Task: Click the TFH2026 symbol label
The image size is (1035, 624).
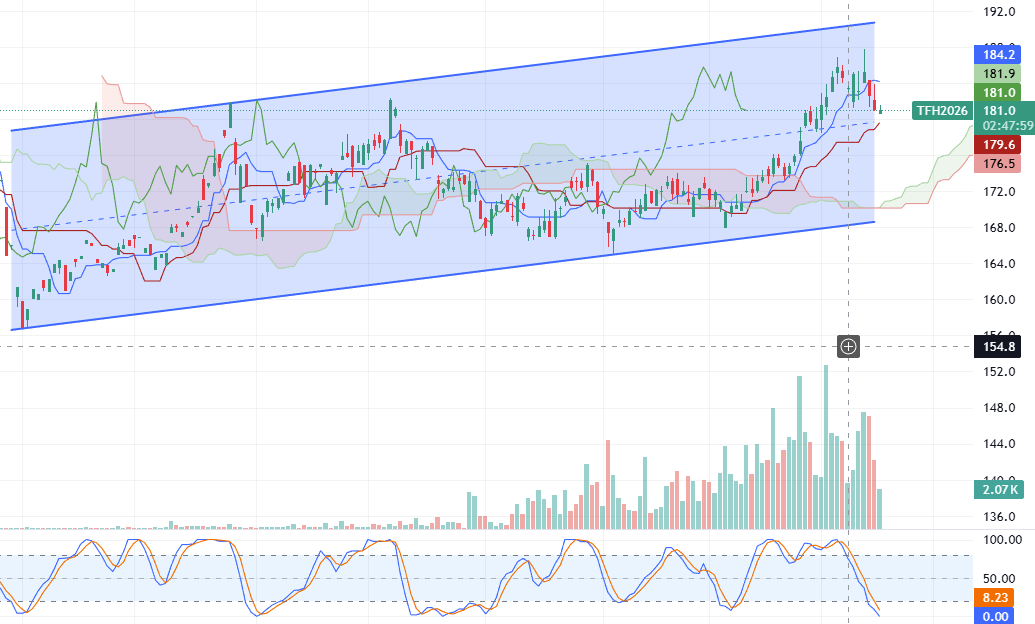Action: click(x=942, y=111)
